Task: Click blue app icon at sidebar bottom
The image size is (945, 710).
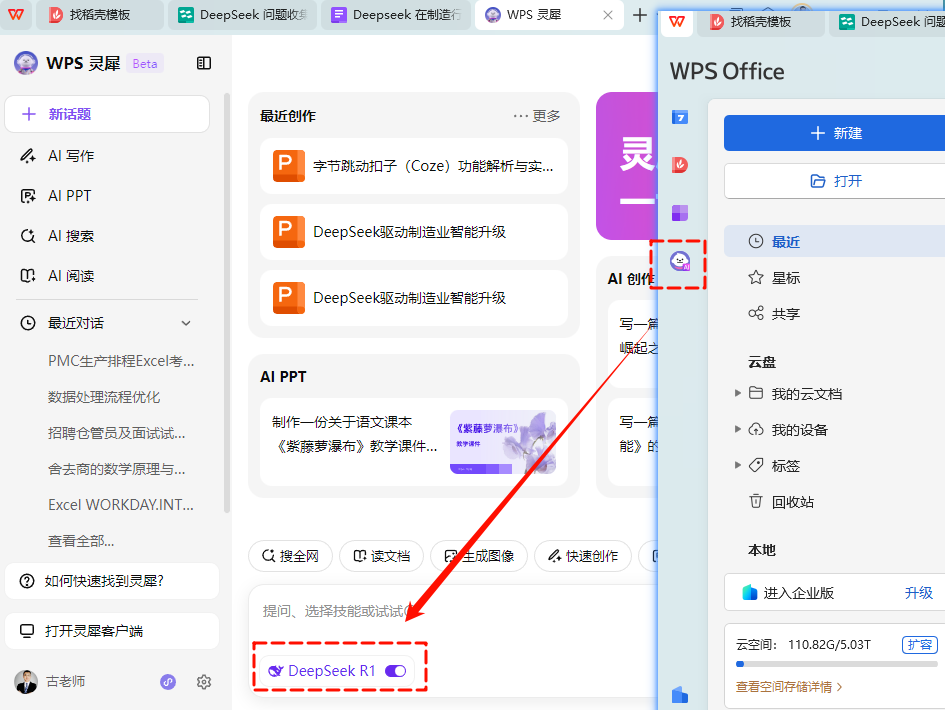Action: pyautogui.click(x=680, y=694)
